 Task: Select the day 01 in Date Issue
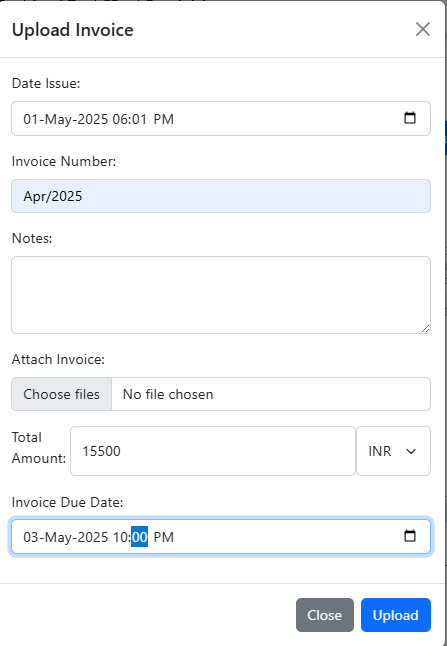(x=31, y=119)
